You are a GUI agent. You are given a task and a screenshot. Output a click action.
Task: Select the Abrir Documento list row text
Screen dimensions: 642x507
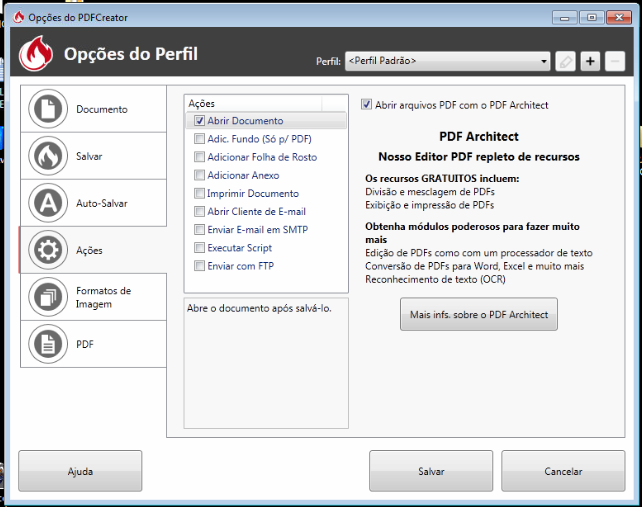pos(245,121)
